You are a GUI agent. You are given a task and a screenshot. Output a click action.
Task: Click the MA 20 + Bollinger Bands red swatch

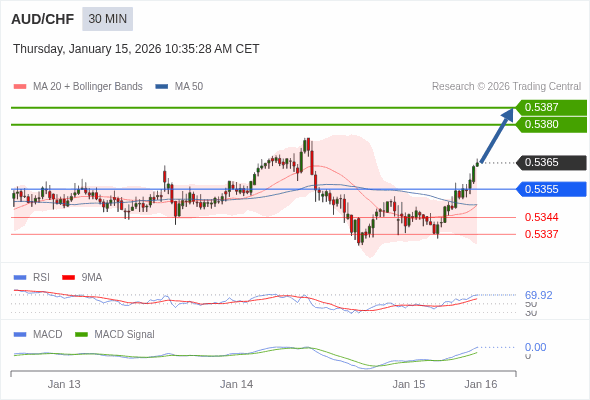tap(20, 87)
